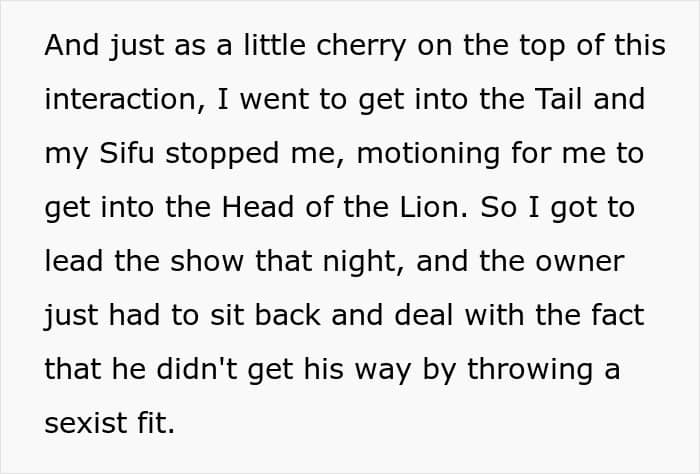
Task: Click the word "cherry" in first line
Action: tap(361, 46)
